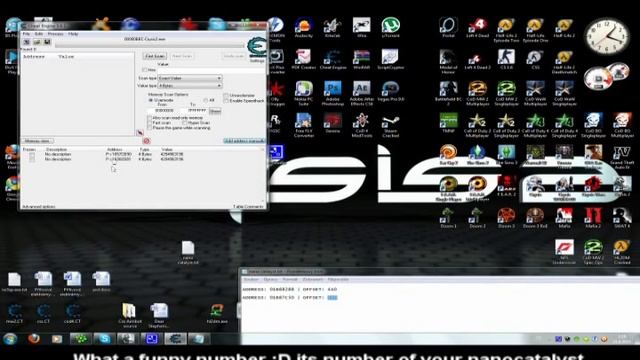Open Mafia 2 desktop shortcut

pos(593,218)
